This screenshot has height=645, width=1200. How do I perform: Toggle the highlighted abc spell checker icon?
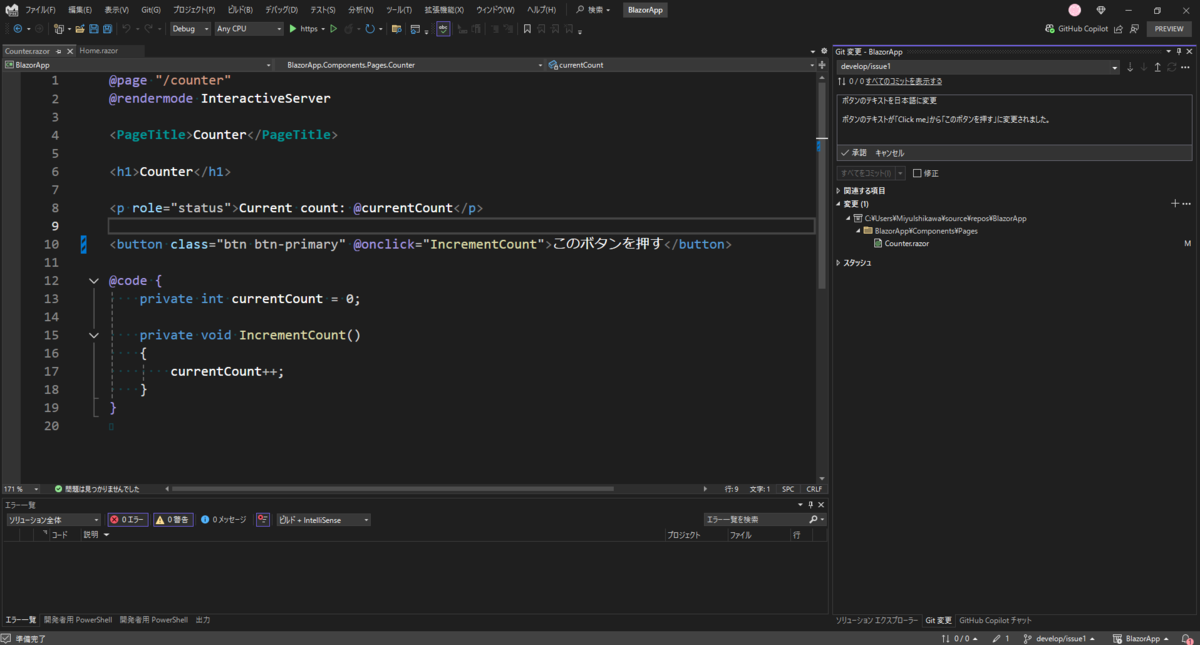(443, 29)
